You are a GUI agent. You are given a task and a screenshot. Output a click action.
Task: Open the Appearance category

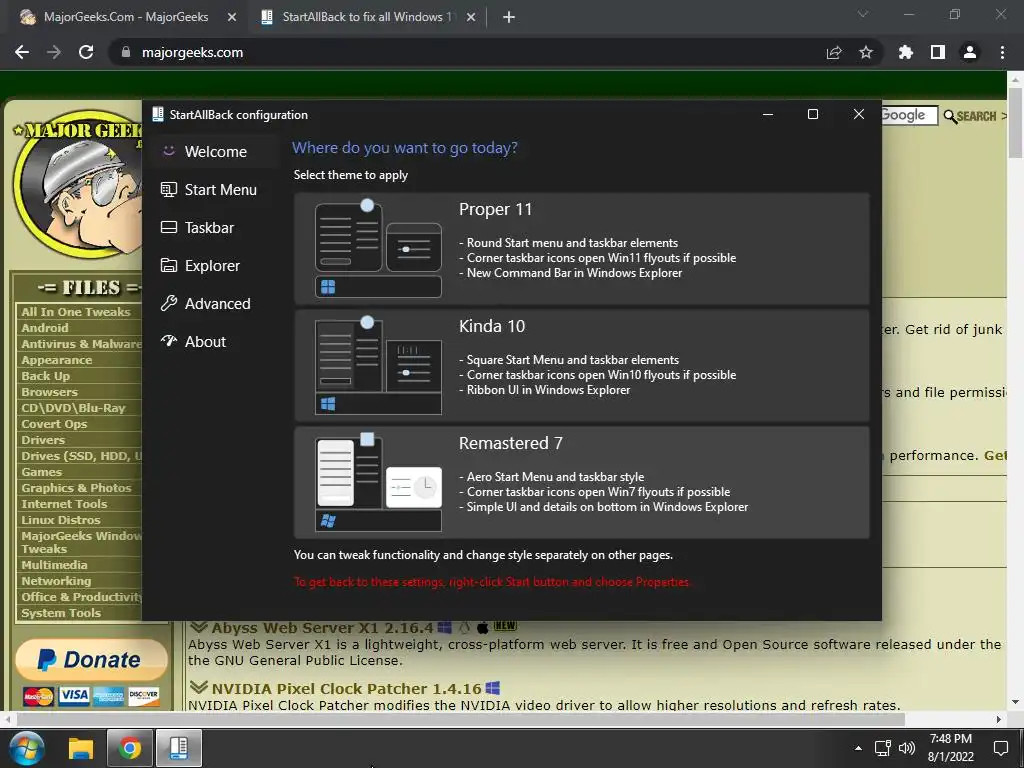click(56, 360)
